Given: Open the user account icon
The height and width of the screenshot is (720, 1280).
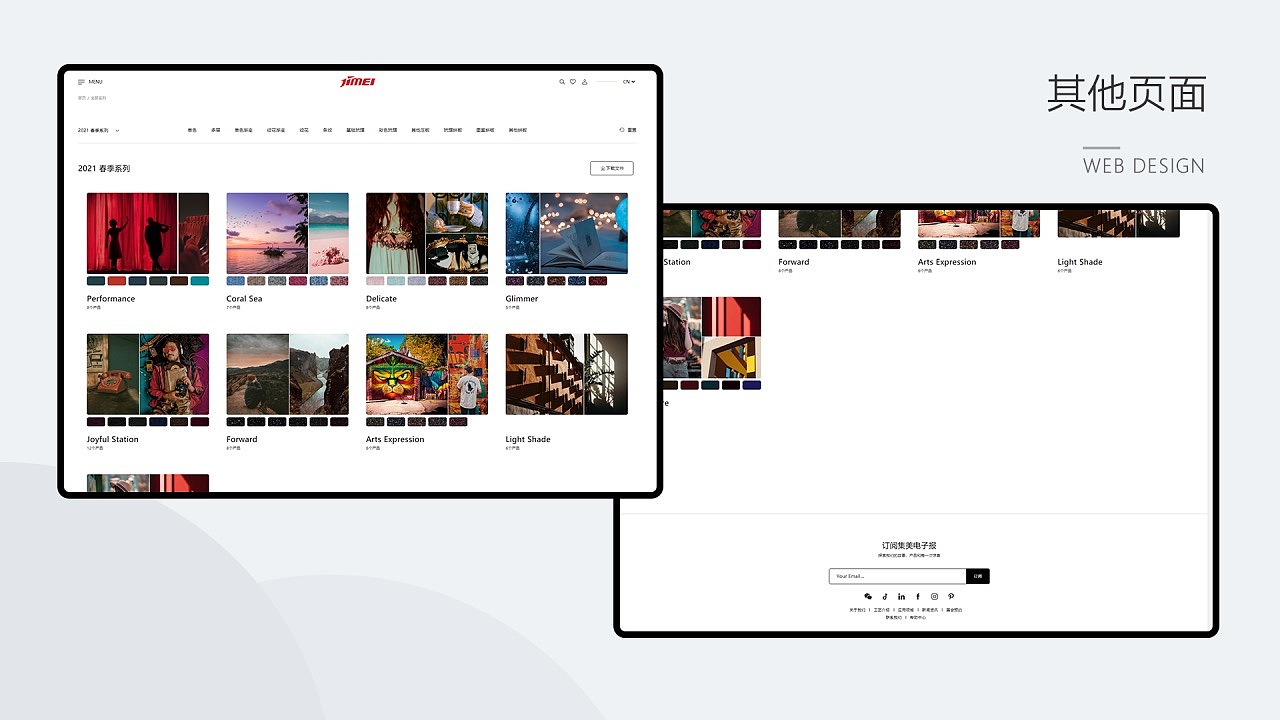Looking at the screenshot, I should [585, 82].
